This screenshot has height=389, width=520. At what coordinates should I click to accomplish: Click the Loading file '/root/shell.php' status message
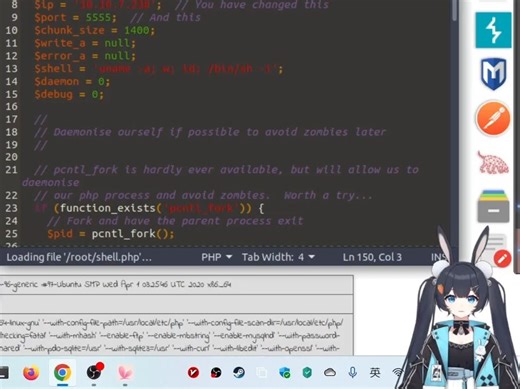pyautogui.click(x=79, y=257)
